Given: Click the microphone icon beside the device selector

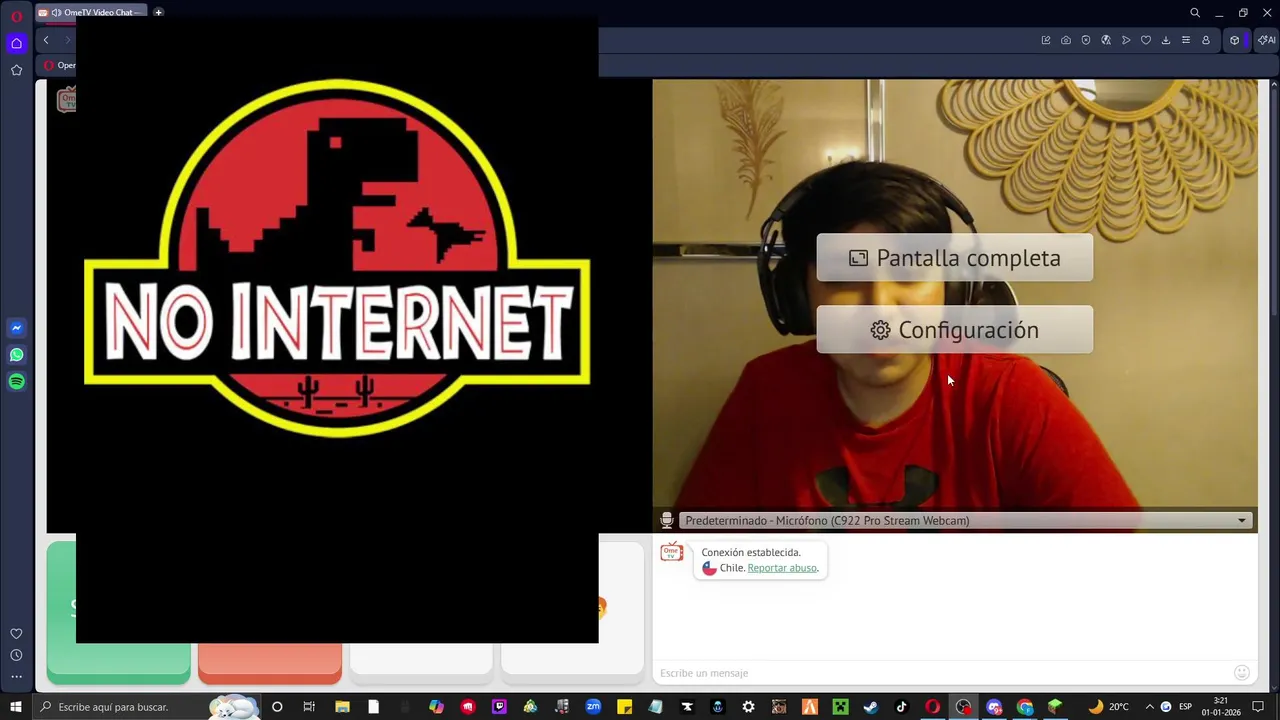Looking at the screenshot, I should (x=667, y=520).
